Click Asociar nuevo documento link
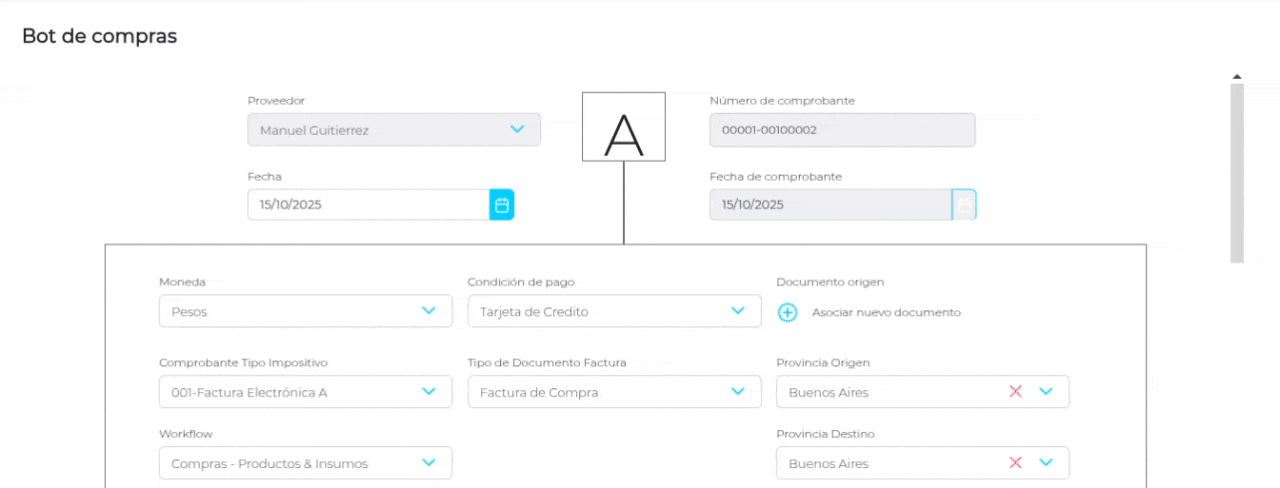This screenshot has height=488, width=1280. pyautogui.click(x=886, y=313)
